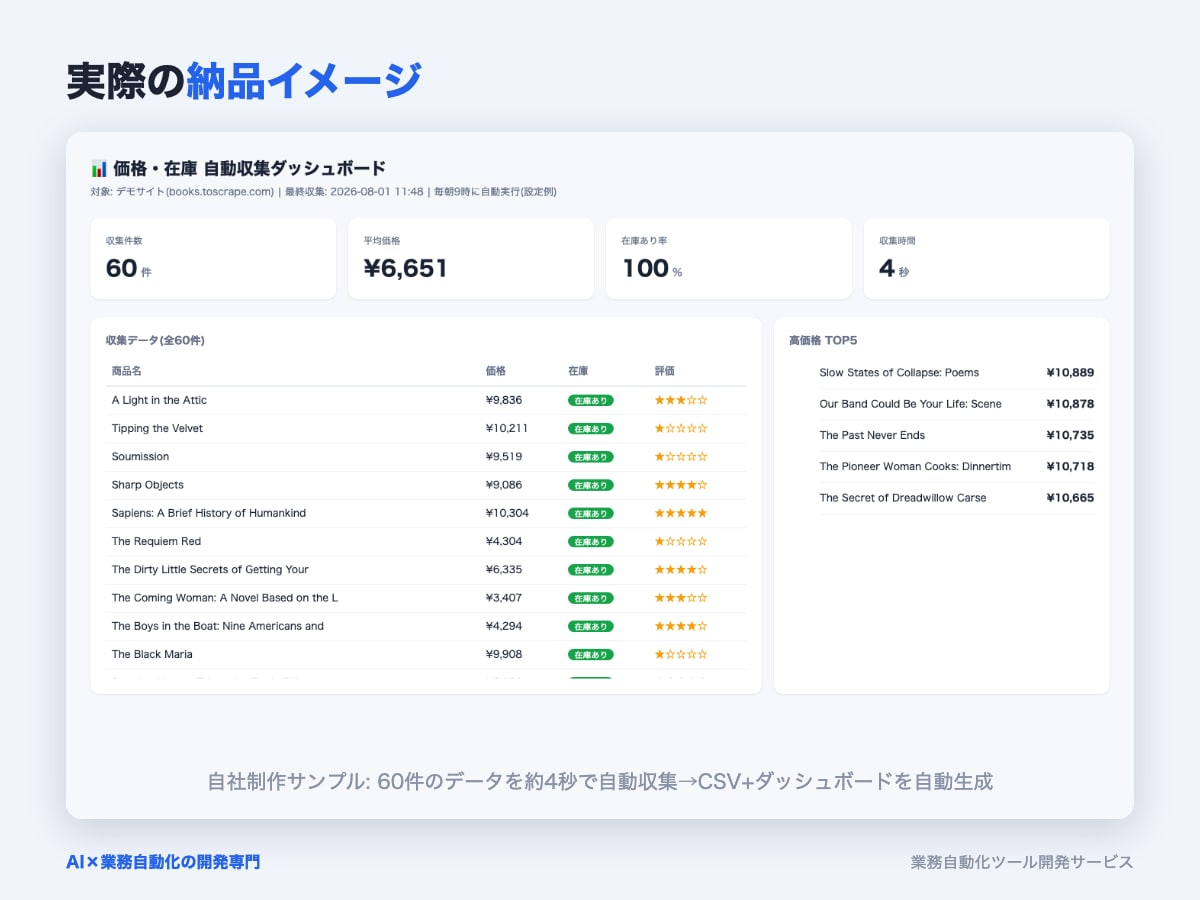Click 在庫あり badge in Soumission row
This screenshot has height=900, width=1200.
point(591,457)
